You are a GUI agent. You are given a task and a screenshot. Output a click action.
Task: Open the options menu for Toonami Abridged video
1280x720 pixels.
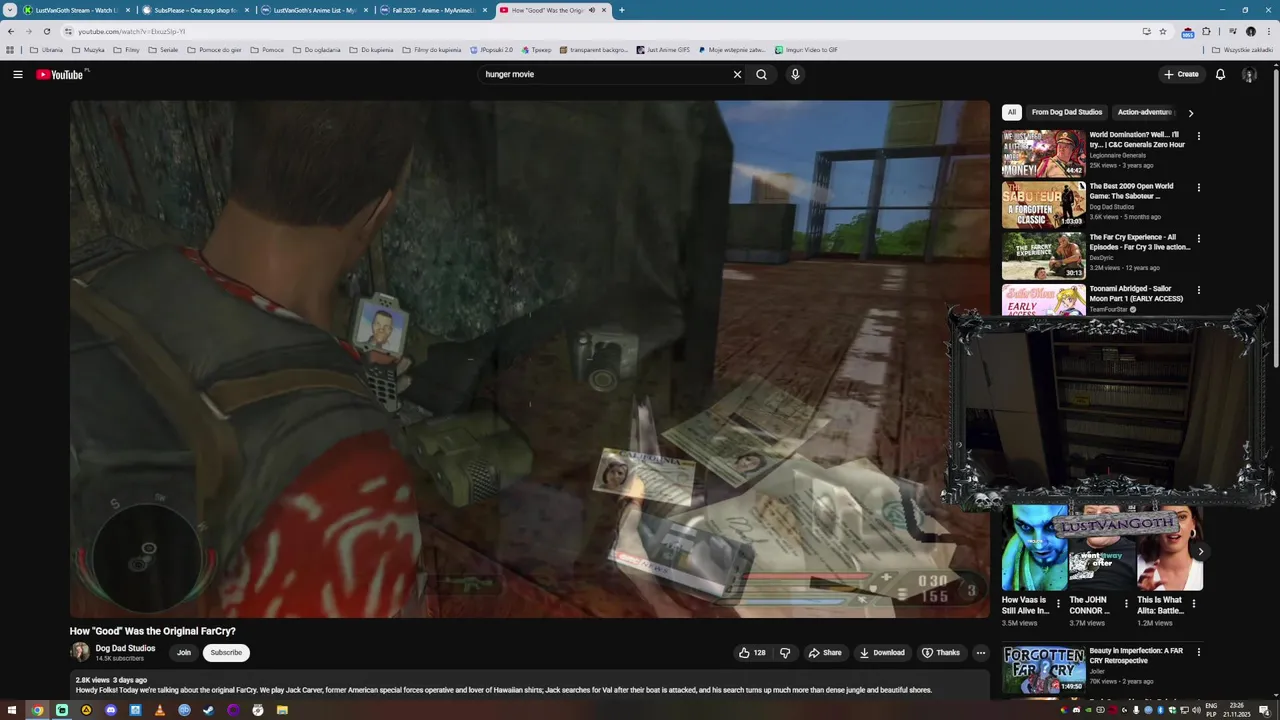coord(1199,290)
